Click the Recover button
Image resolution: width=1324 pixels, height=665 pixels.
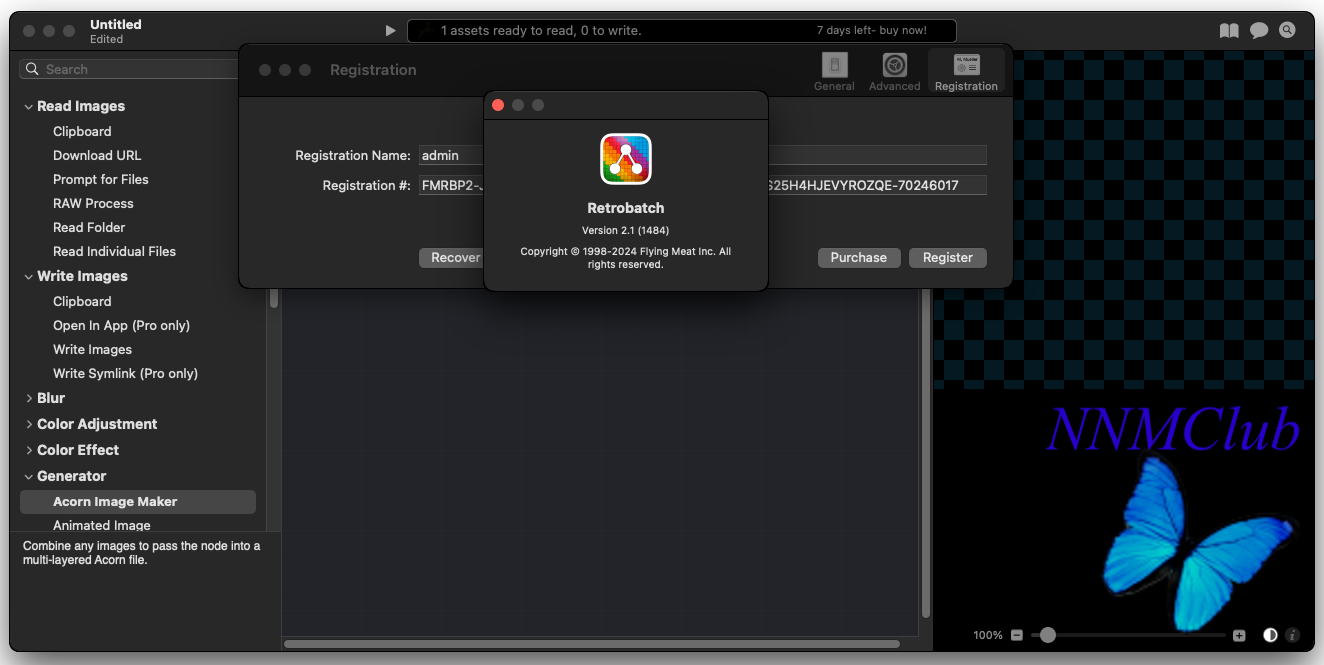point(452,258)
